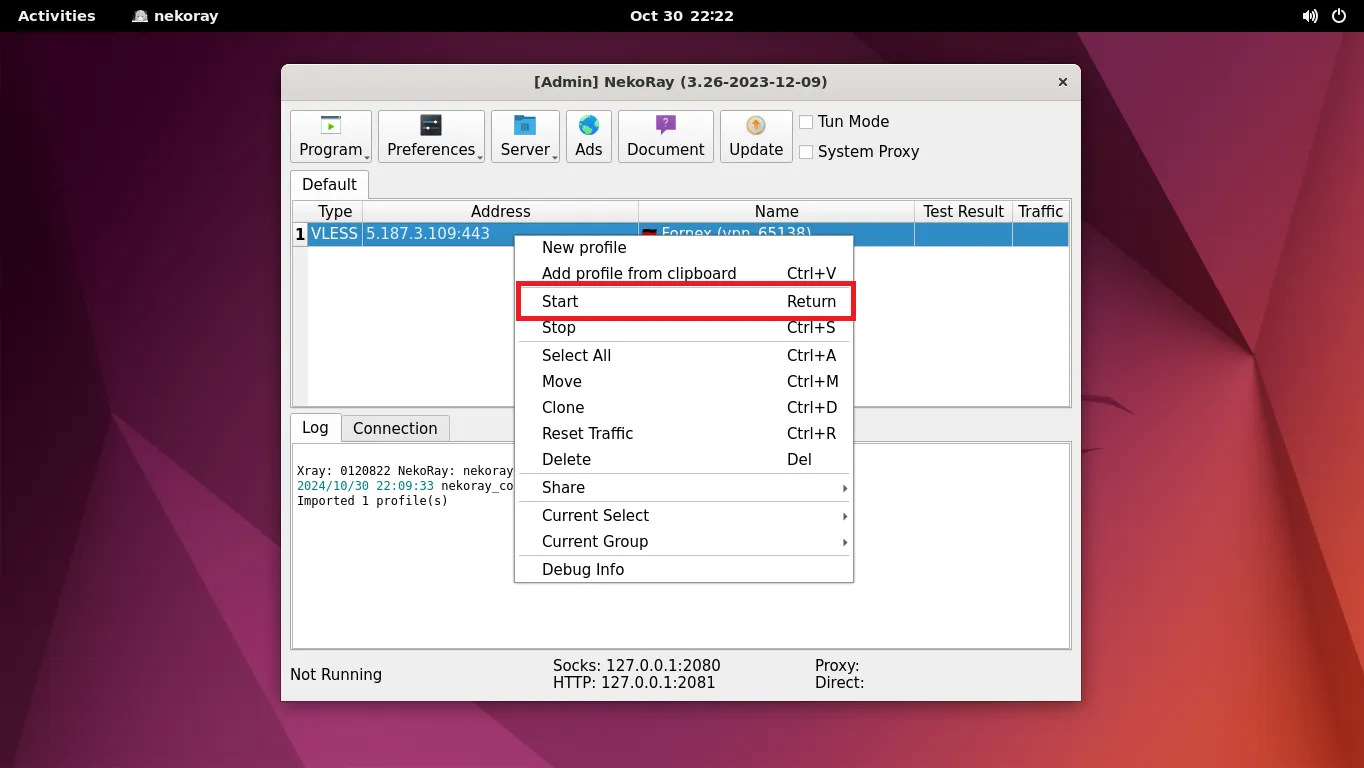Click Delete in the context menu
Screen dimensions: 1364x768
[x=684, y=460]
